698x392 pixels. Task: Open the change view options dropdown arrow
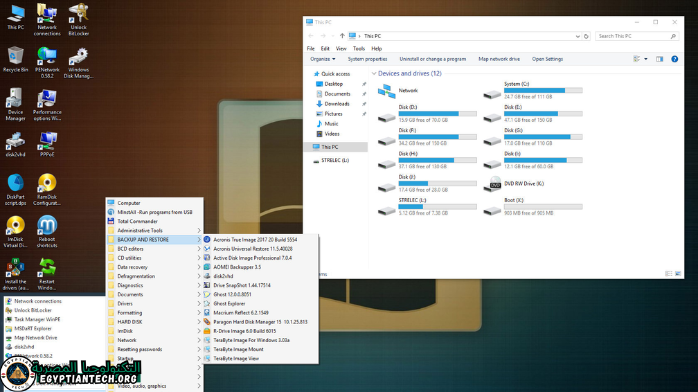tap(646, 59)
